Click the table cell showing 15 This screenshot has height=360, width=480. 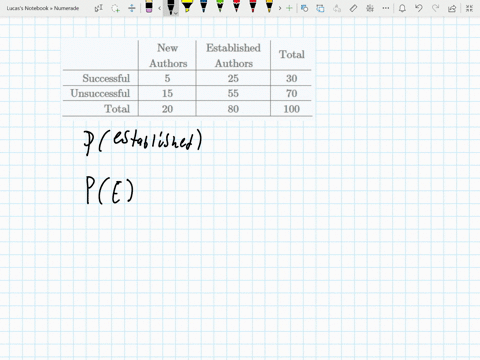point(167,93)
